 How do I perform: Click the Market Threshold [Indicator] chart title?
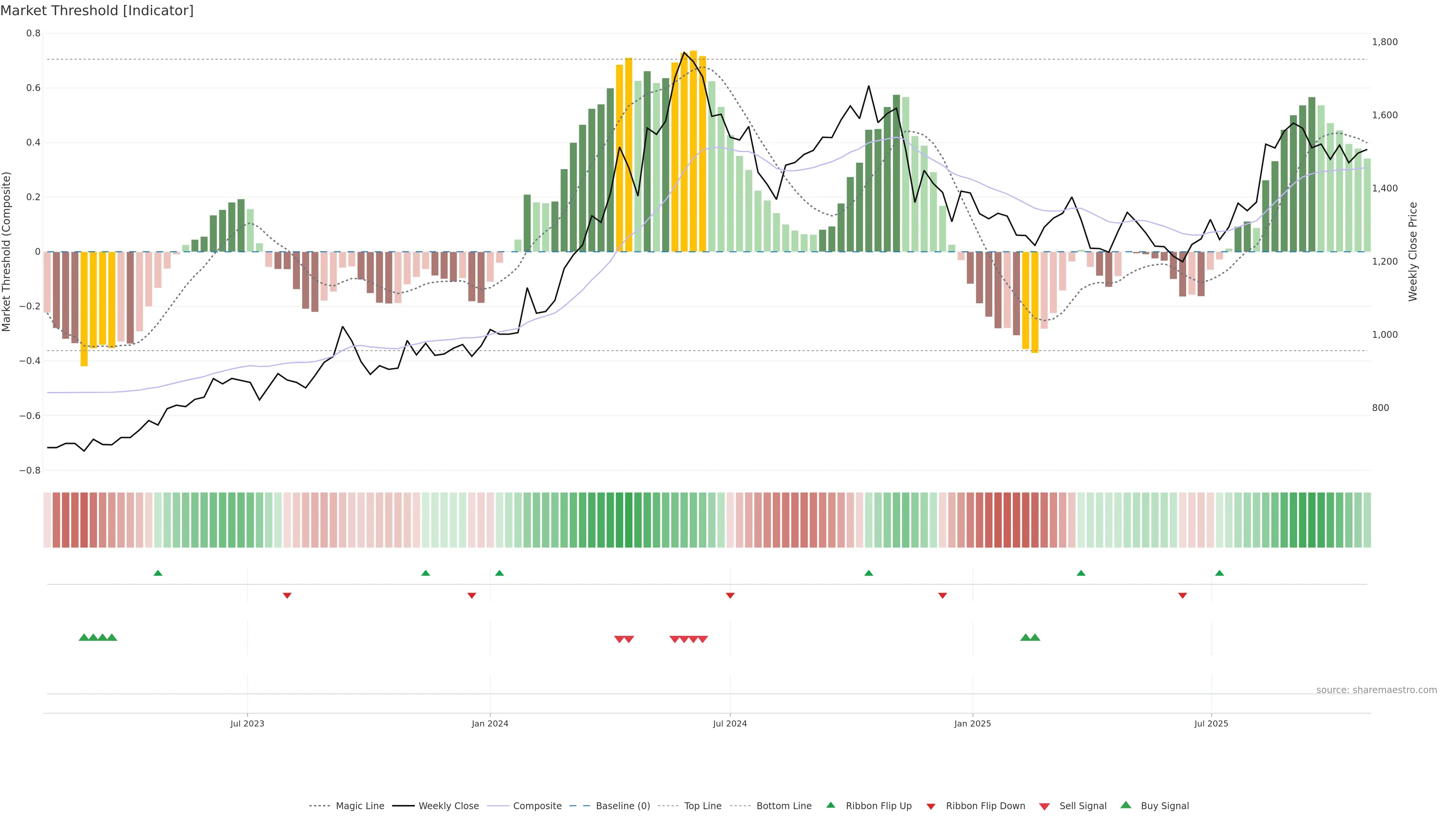[97, 11]
